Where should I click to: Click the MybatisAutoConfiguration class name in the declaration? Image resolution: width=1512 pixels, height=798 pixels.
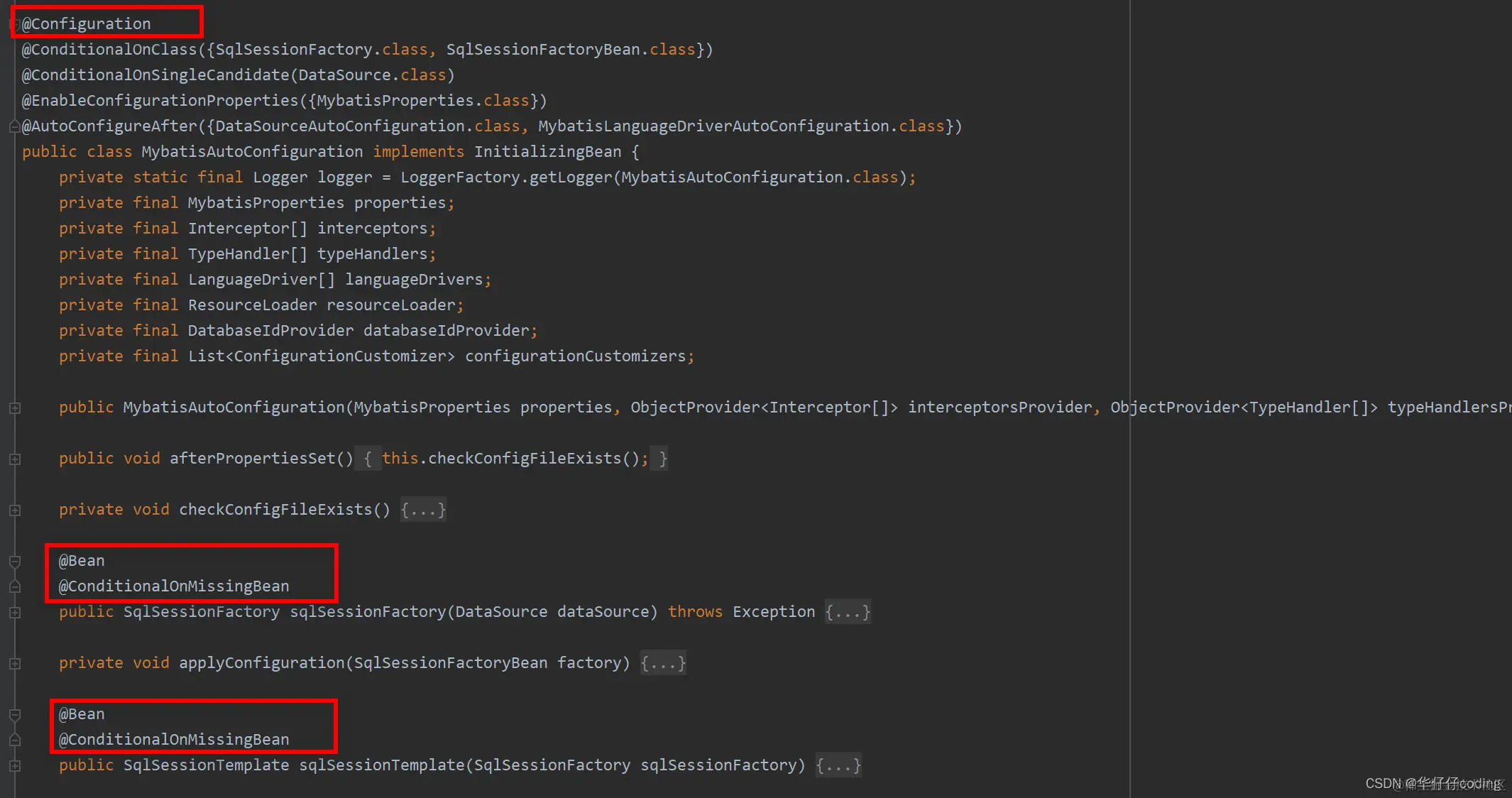pyautogui.click(x=252, y=152)
